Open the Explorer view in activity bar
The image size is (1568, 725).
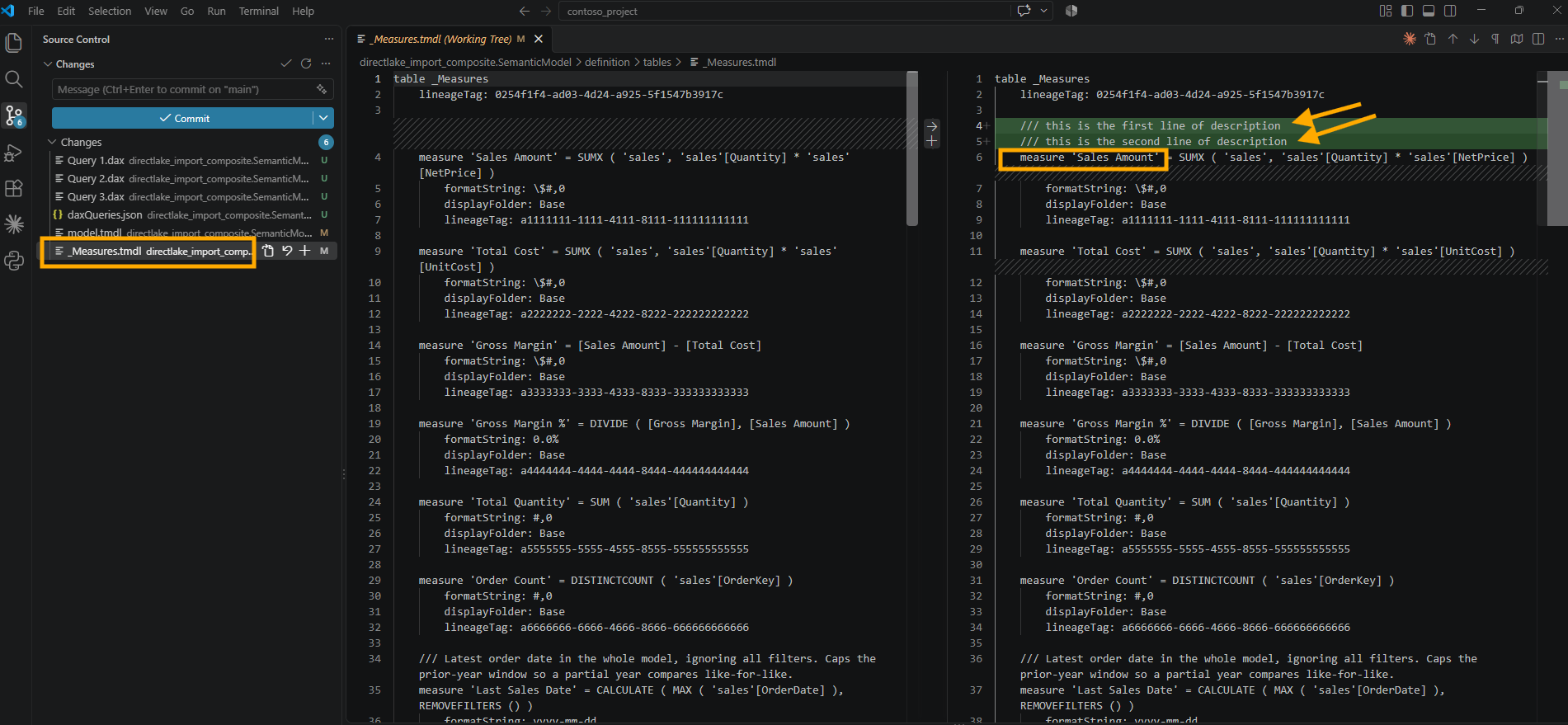13,42
